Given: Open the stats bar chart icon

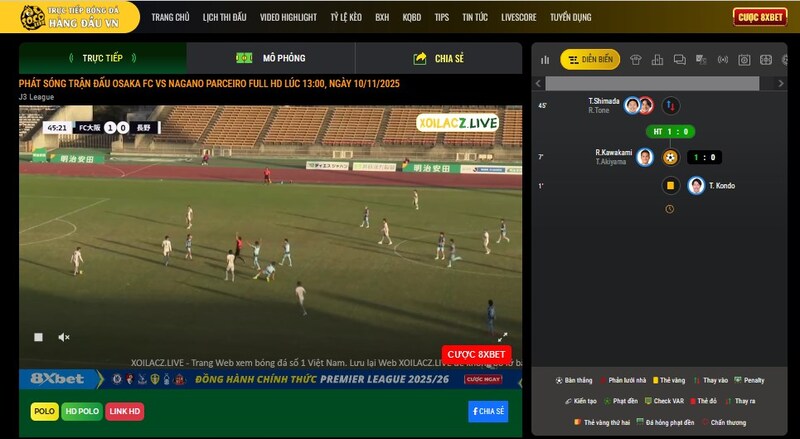Looking at the screenshot, I should pyautogui.click(x=545, y=60).
